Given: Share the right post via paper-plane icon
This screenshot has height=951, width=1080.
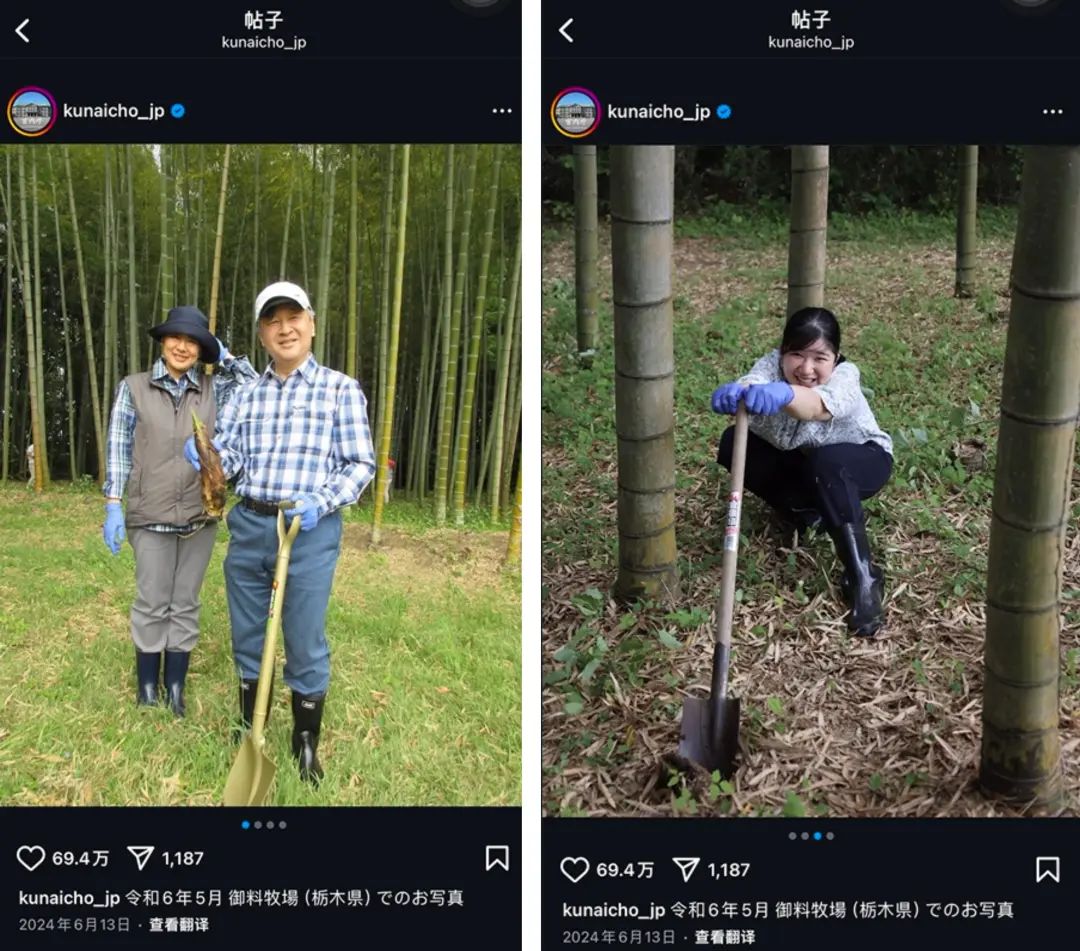Looking at the screenshot, I should (x=685, y=870).
